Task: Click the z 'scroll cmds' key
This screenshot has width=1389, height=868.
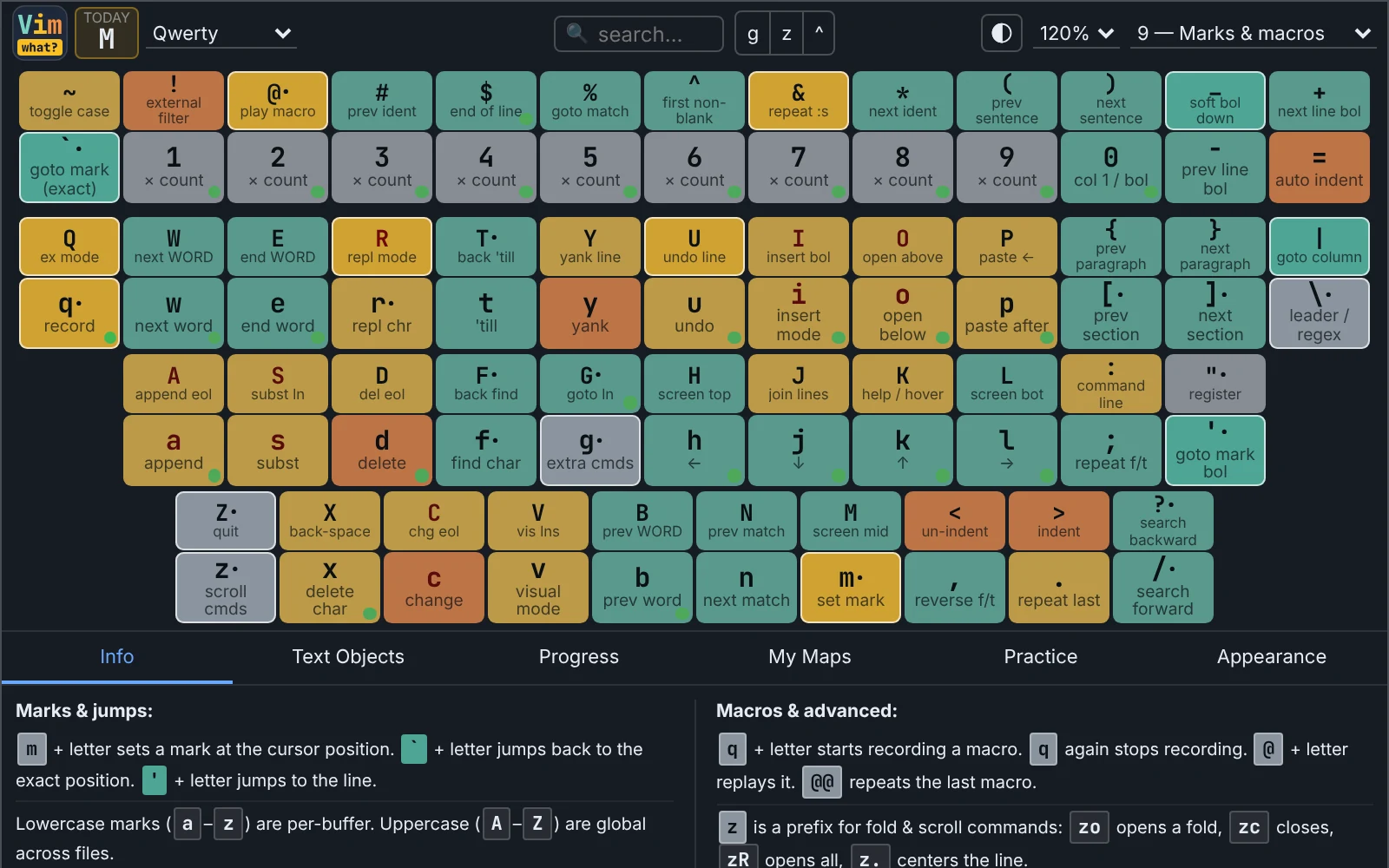Action: click(x=226, y=588)
